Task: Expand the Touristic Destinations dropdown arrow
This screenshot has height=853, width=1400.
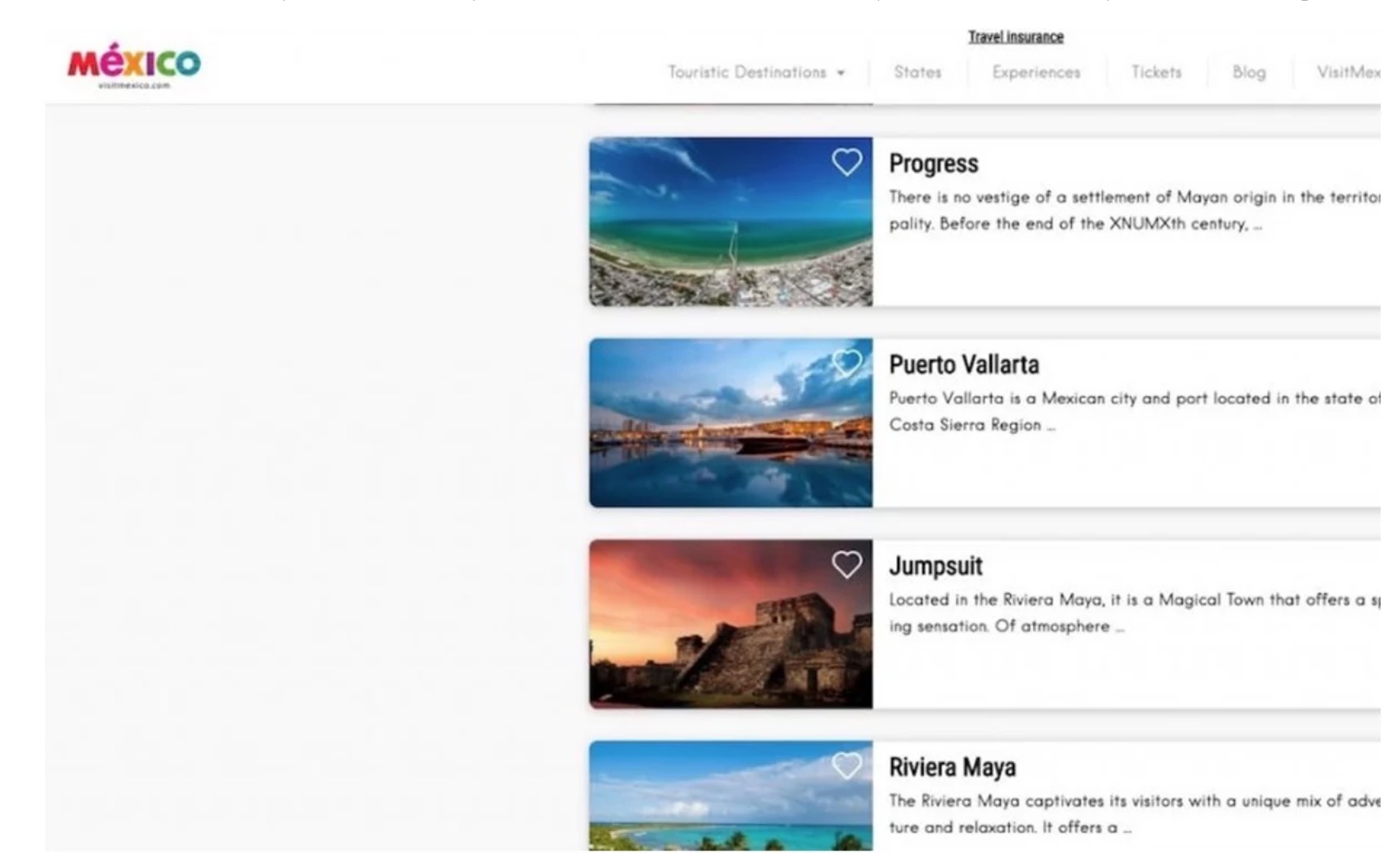Action: 841,73
